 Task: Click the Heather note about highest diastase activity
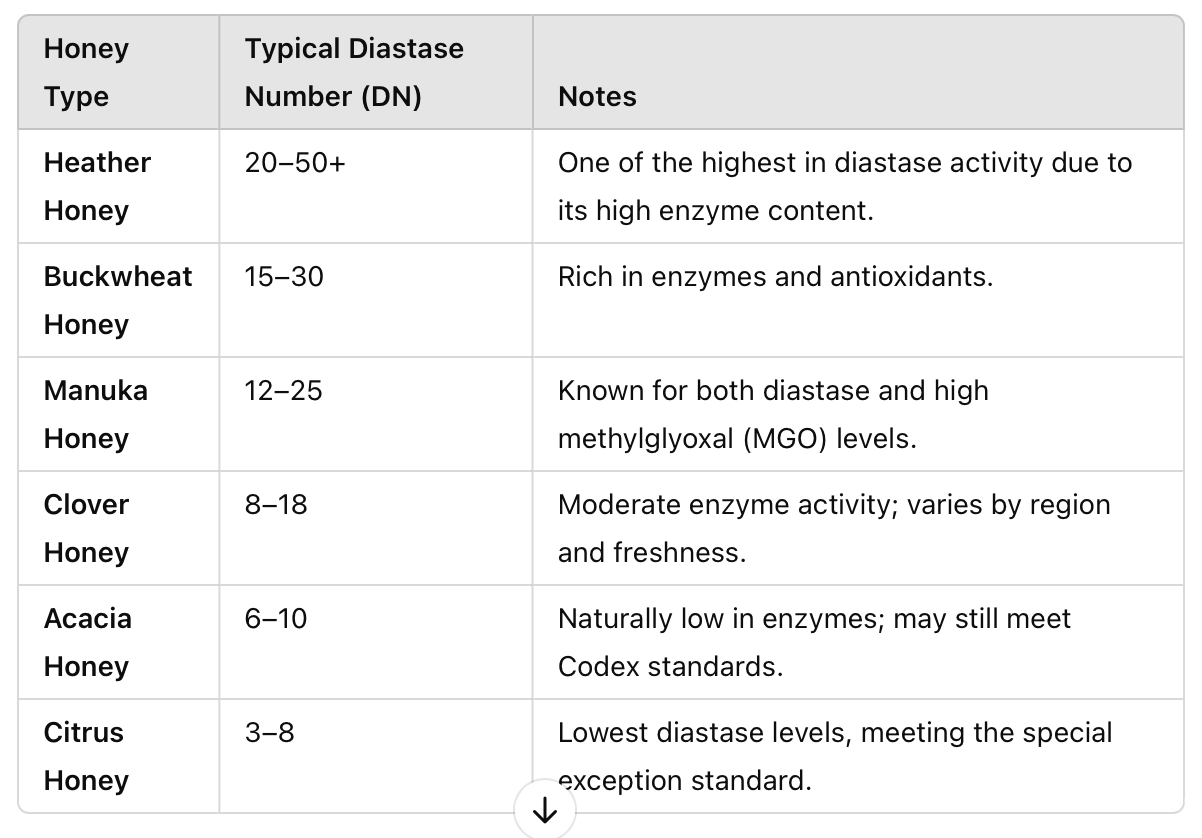pos(844,186)
